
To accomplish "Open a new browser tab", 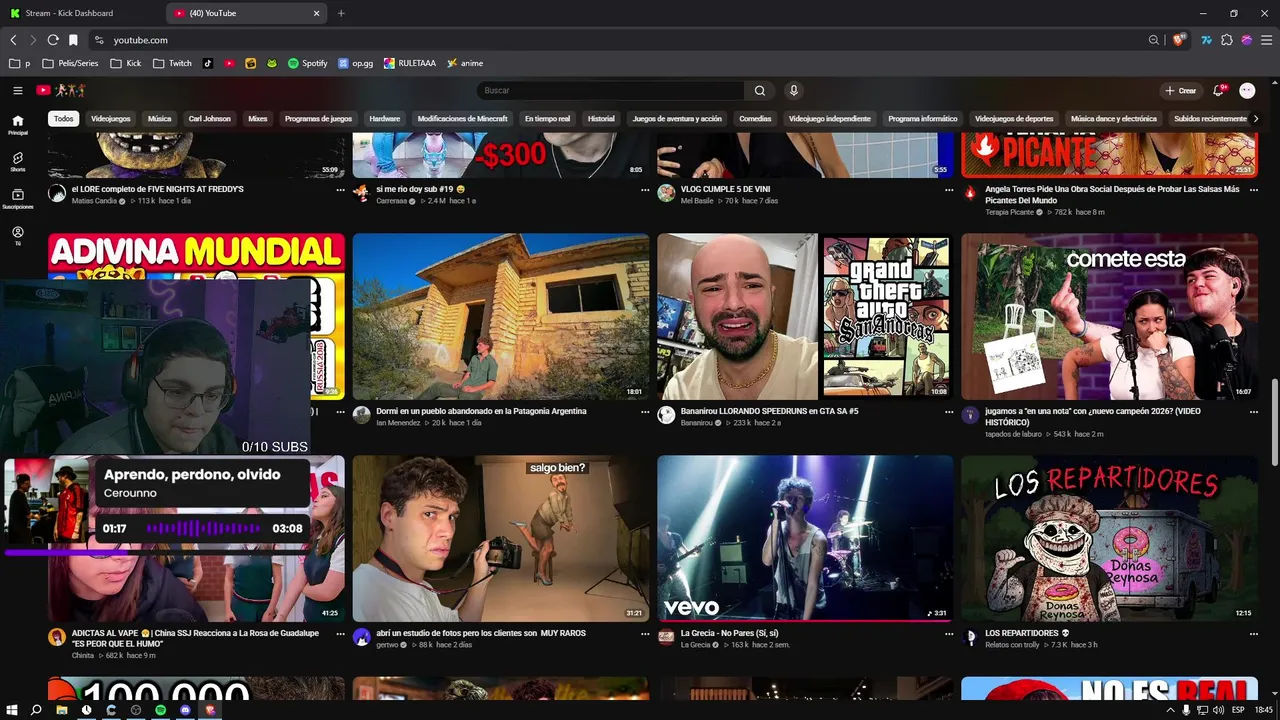I will [341, 13].
